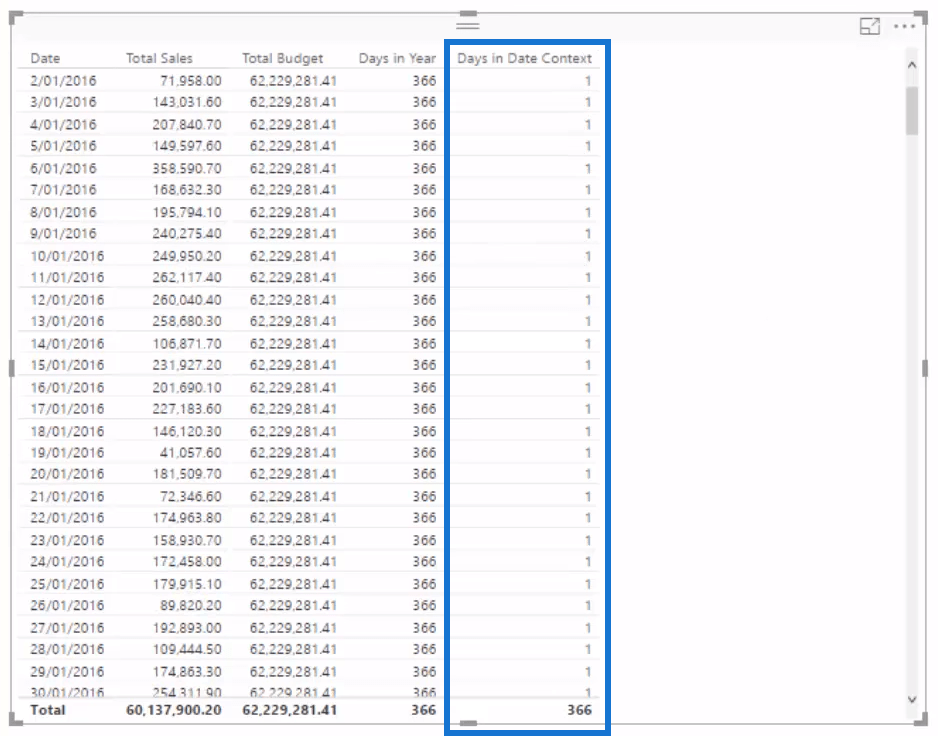Select the 15/01/2016 date cell
The height and width of the screenshot is (736, 938).
[x=66, y=365]
